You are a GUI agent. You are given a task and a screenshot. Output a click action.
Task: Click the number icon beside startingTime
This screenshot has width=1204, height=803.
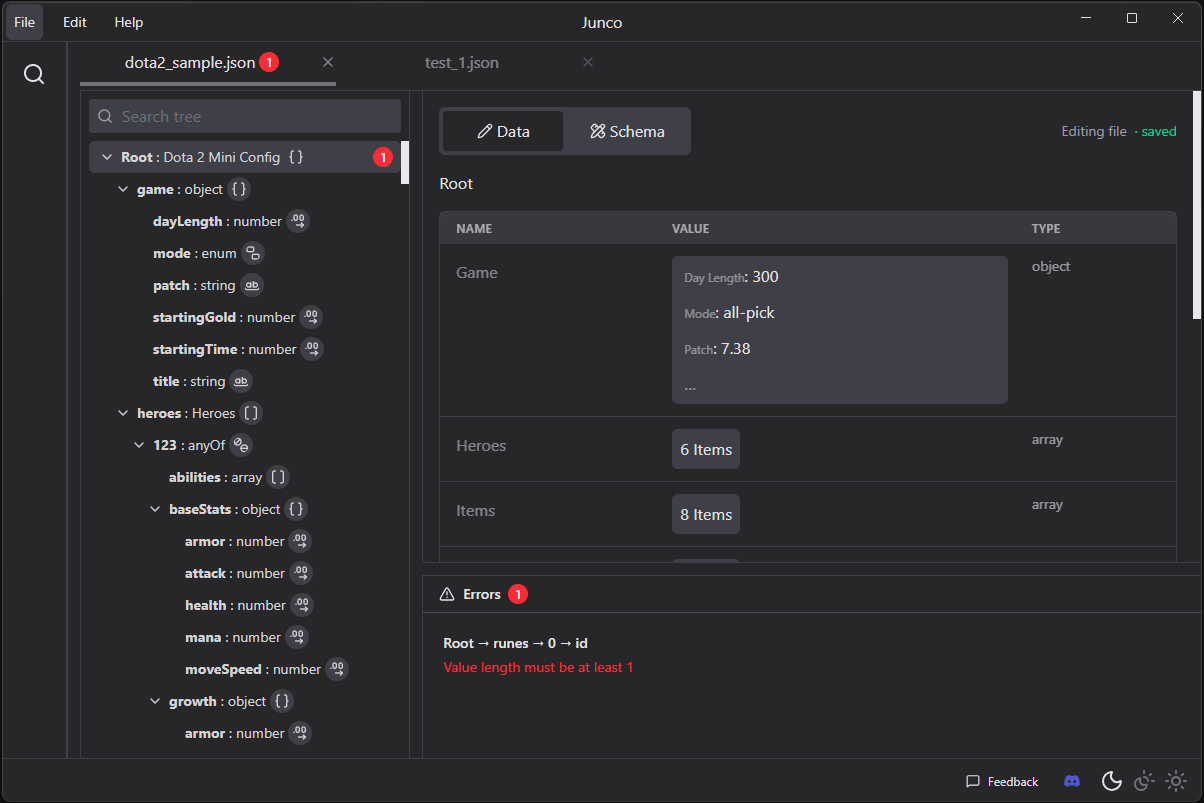tap(312, 349)
